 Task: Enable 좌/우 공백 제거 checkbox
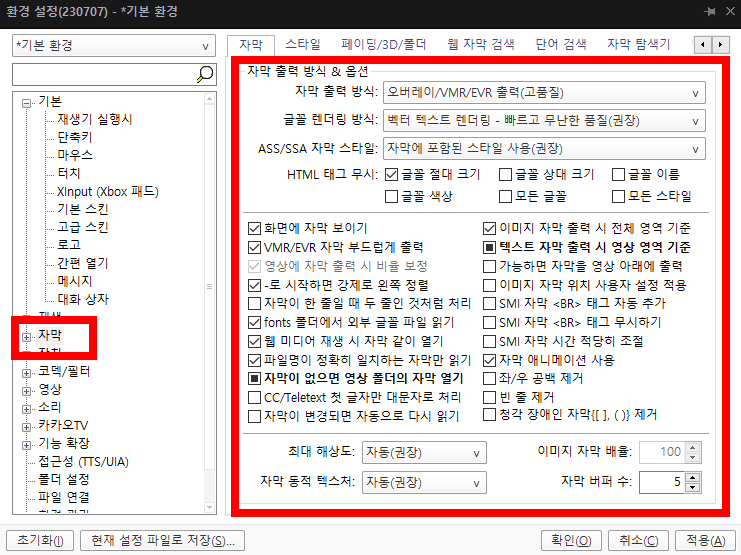click(x=489, y=379)
